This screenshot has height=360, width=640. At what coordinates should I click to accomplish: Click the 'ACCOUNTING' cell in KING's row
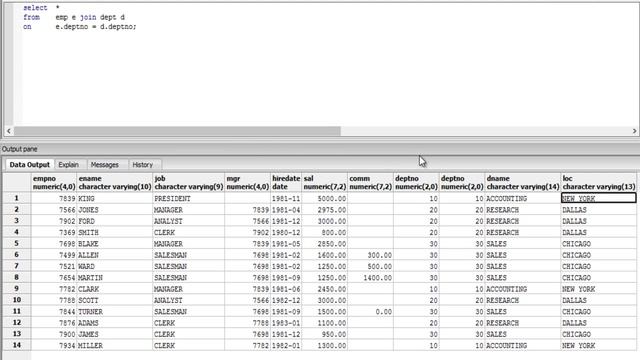click(x=523, y=198)
